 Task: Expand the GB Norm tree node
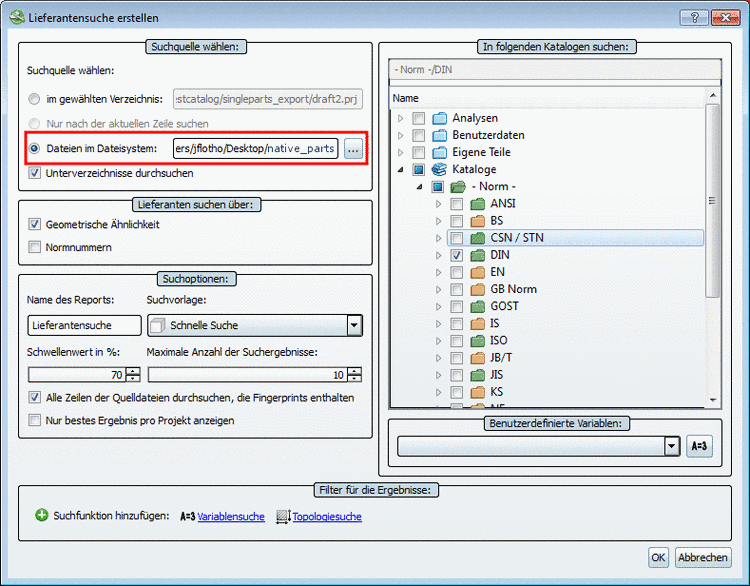439,289
